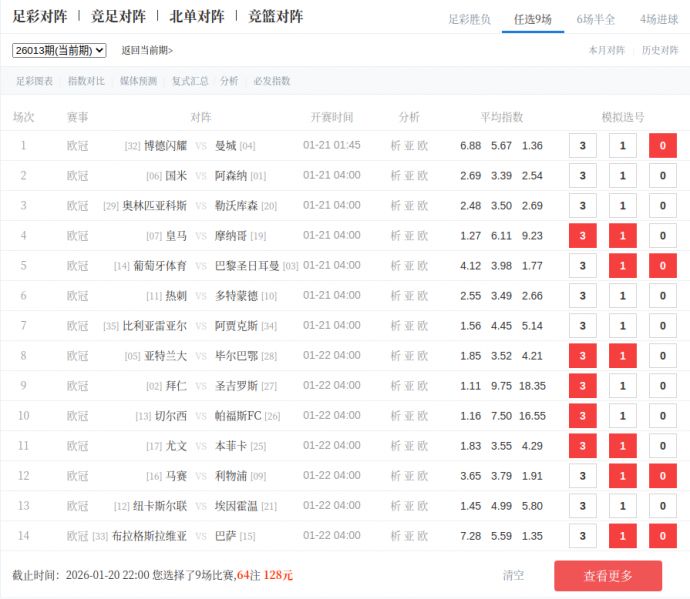Deselect pick 0 for match 1 曼城
690x599 pixels.
click(x=662, y=146)
